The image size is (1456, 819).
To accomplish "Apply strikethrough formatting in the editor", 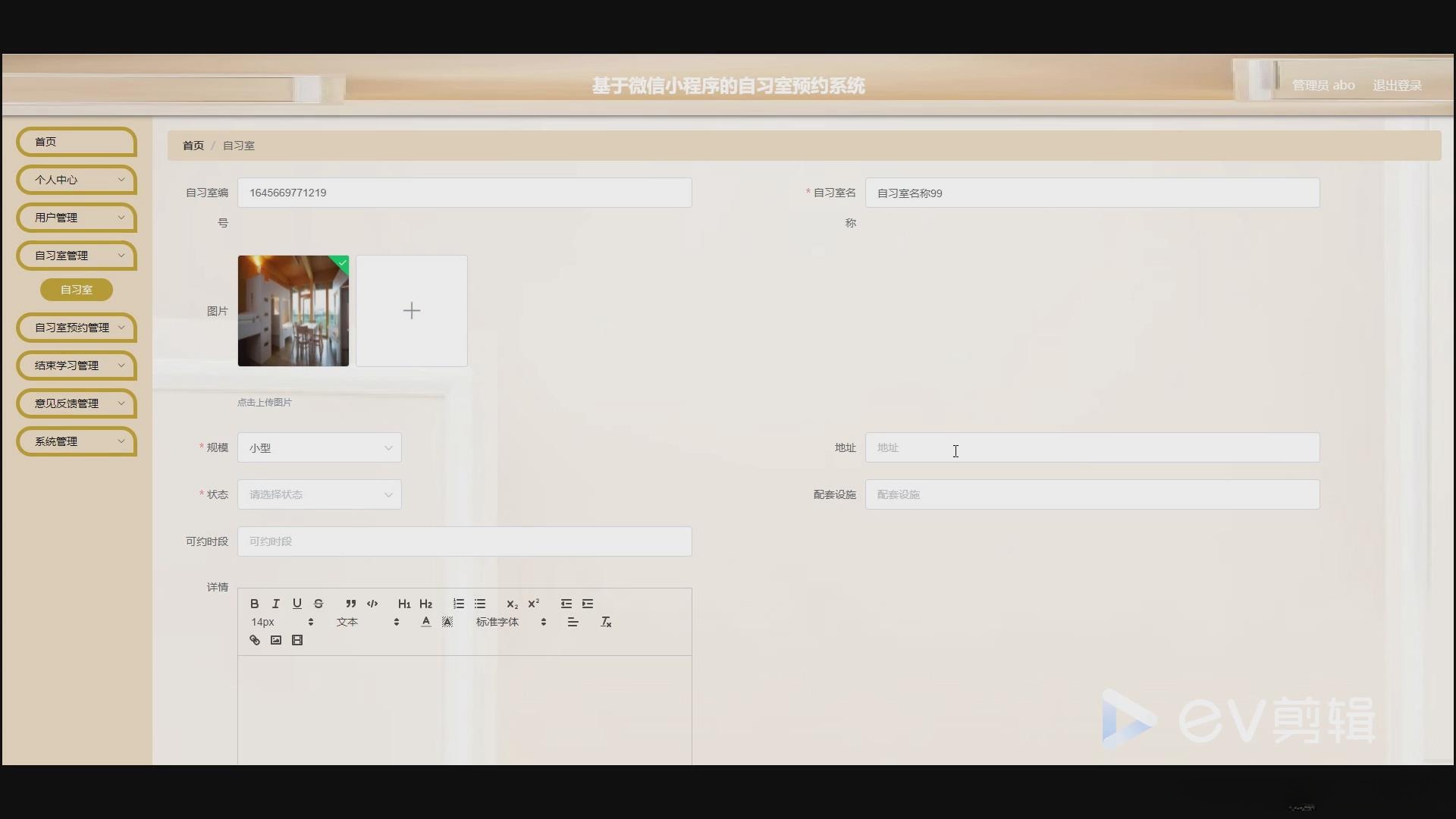I will [318, 604].
